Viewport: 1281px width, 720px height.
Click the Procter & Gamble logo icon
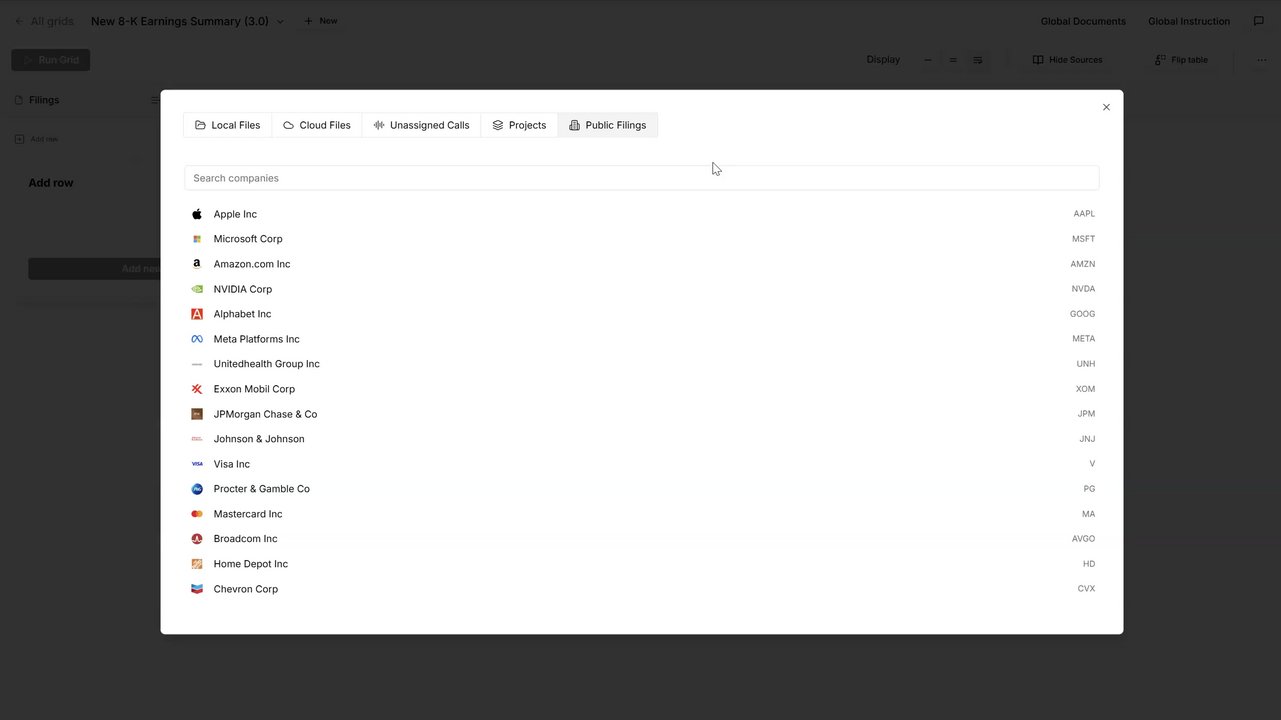(197, 489)
